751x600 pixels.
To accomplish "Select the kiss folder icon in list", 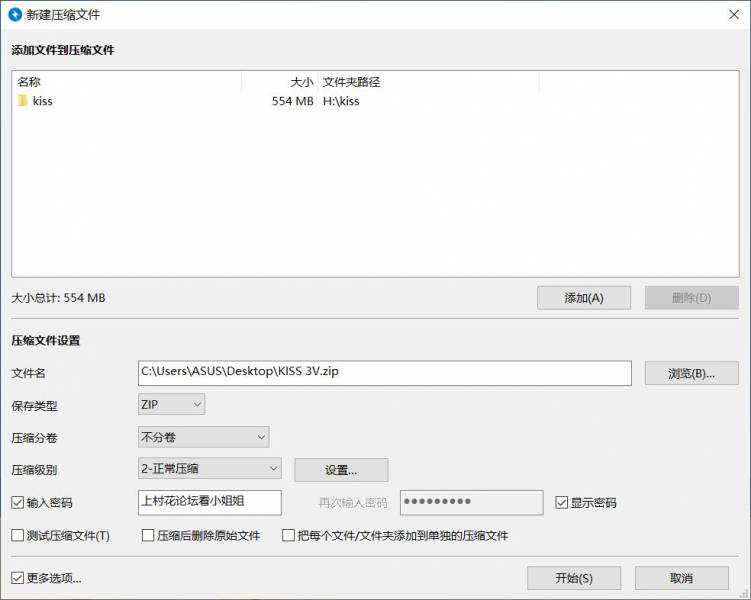I will pyautogui.click(x=23, y=101).
